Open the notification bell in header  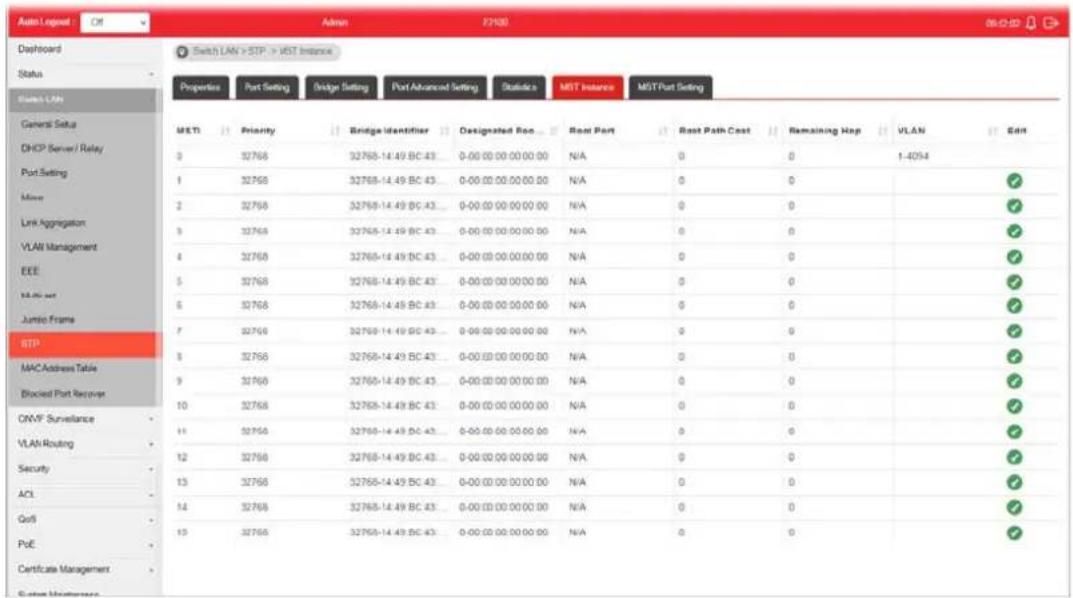point(1031,23)
